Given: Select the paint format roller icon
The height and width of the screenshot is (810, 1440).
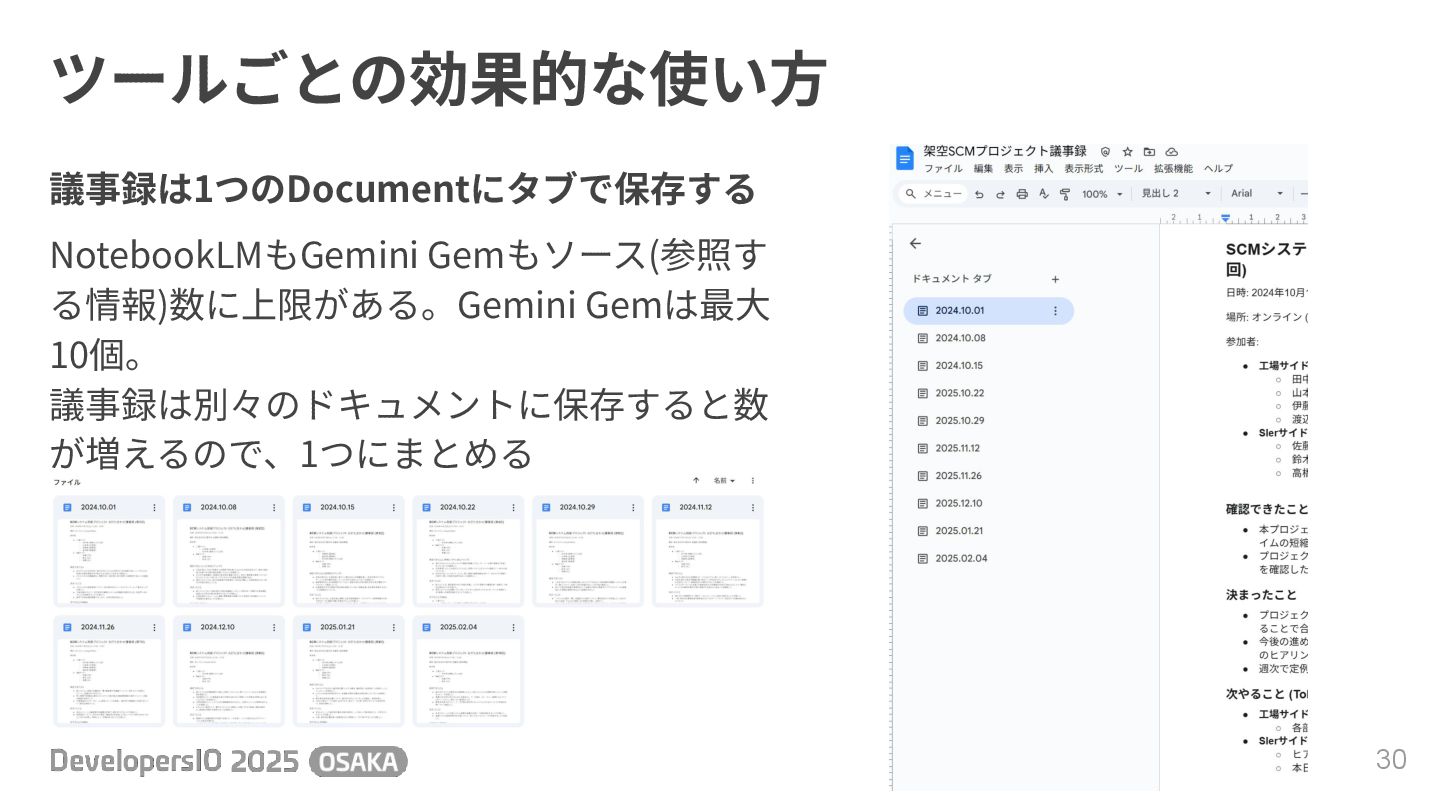Looking at the screenshot, I should point(1065,194).
